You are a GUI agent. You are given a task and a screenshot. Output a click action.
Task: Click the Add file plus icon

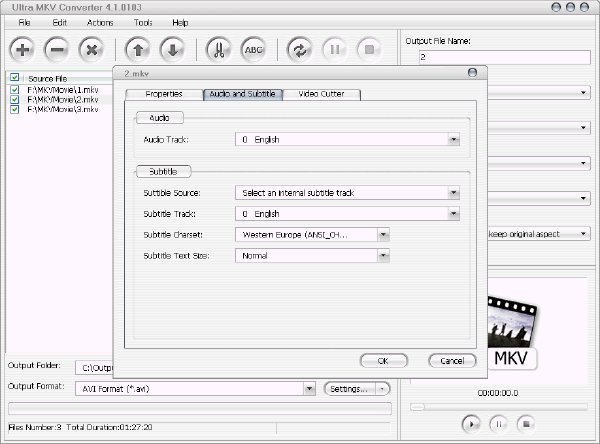[x=22, y=49]
